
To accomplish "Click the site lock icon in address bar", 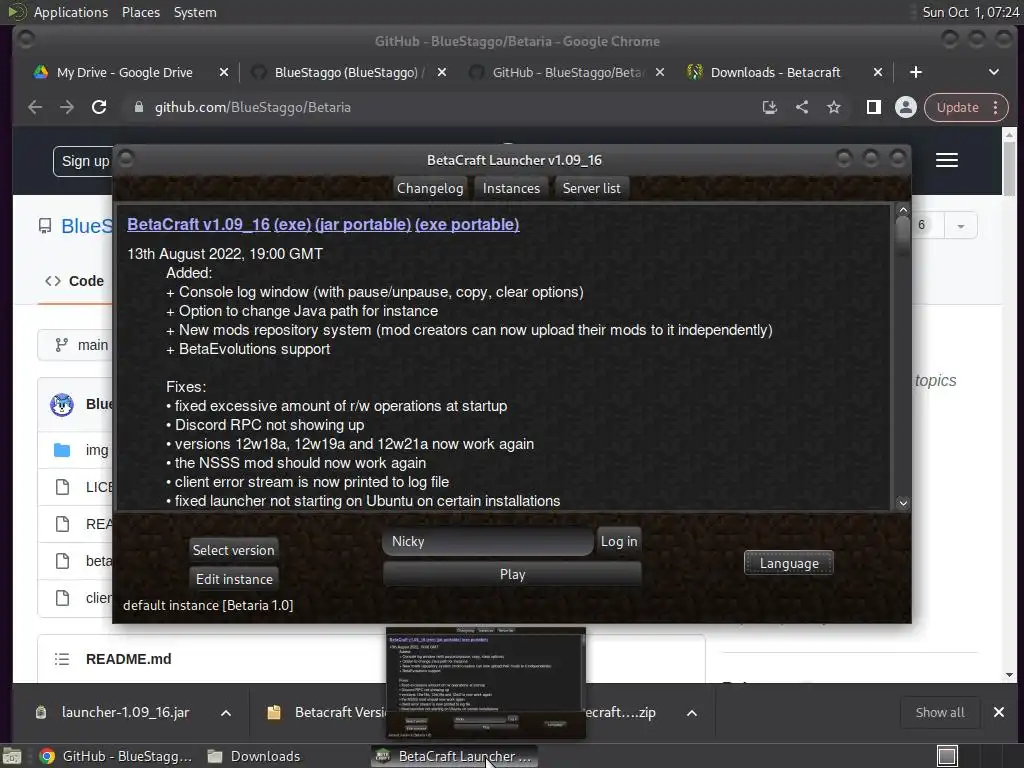I will (138, 107).
